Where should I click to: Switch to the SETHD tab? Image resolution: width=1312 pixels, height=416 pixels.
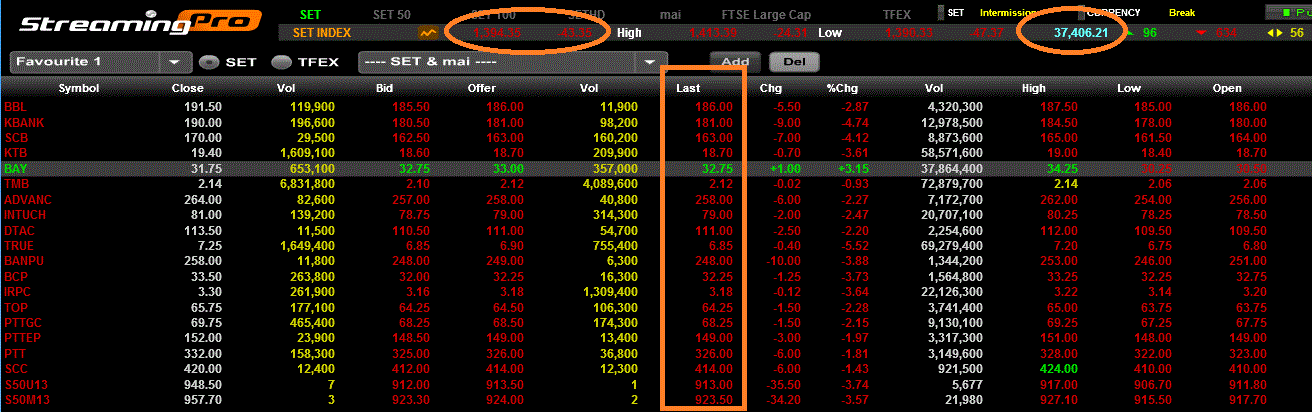pos(587,14)
